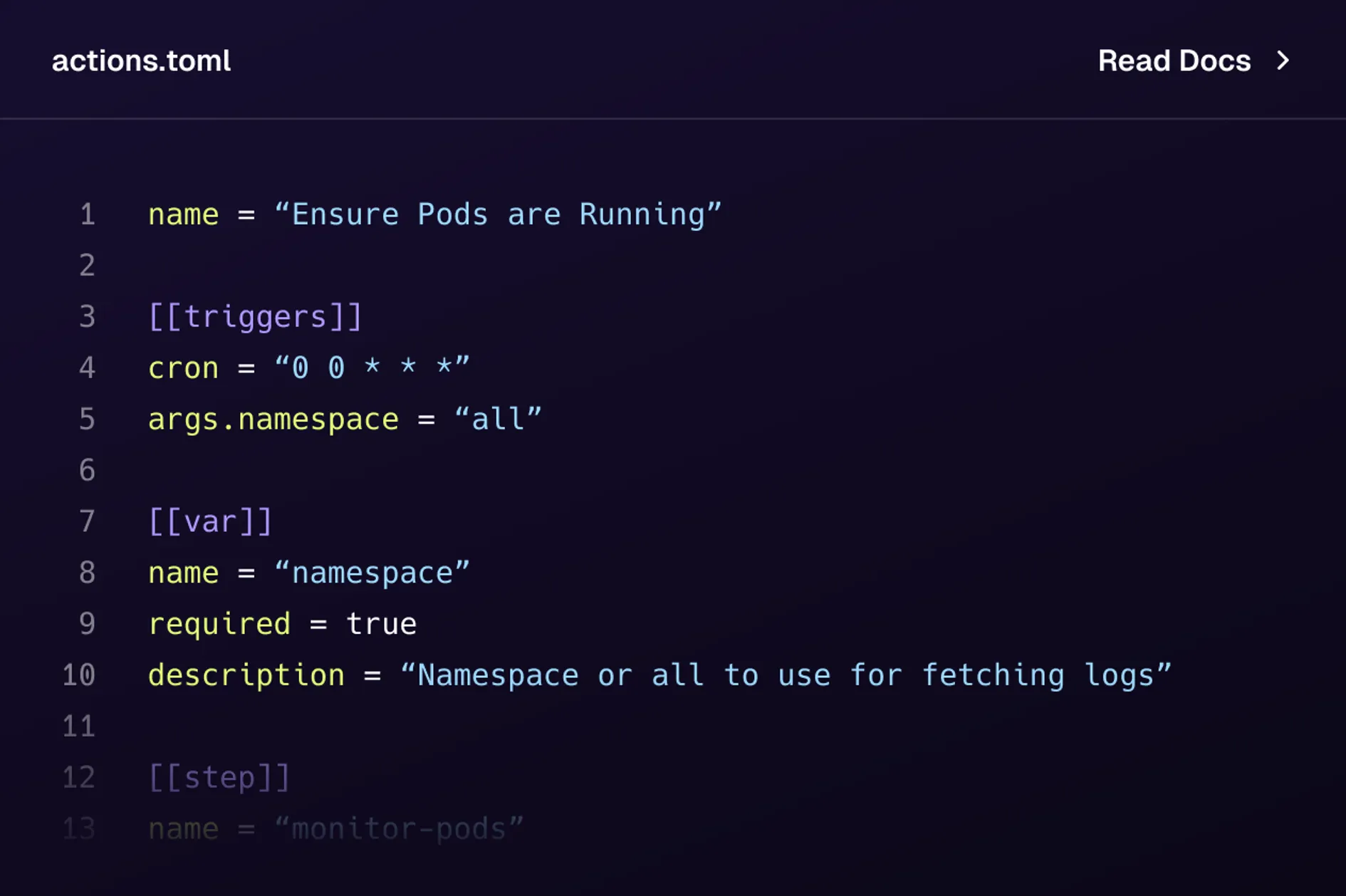Click the "all" string value

[x=498, y=419]
